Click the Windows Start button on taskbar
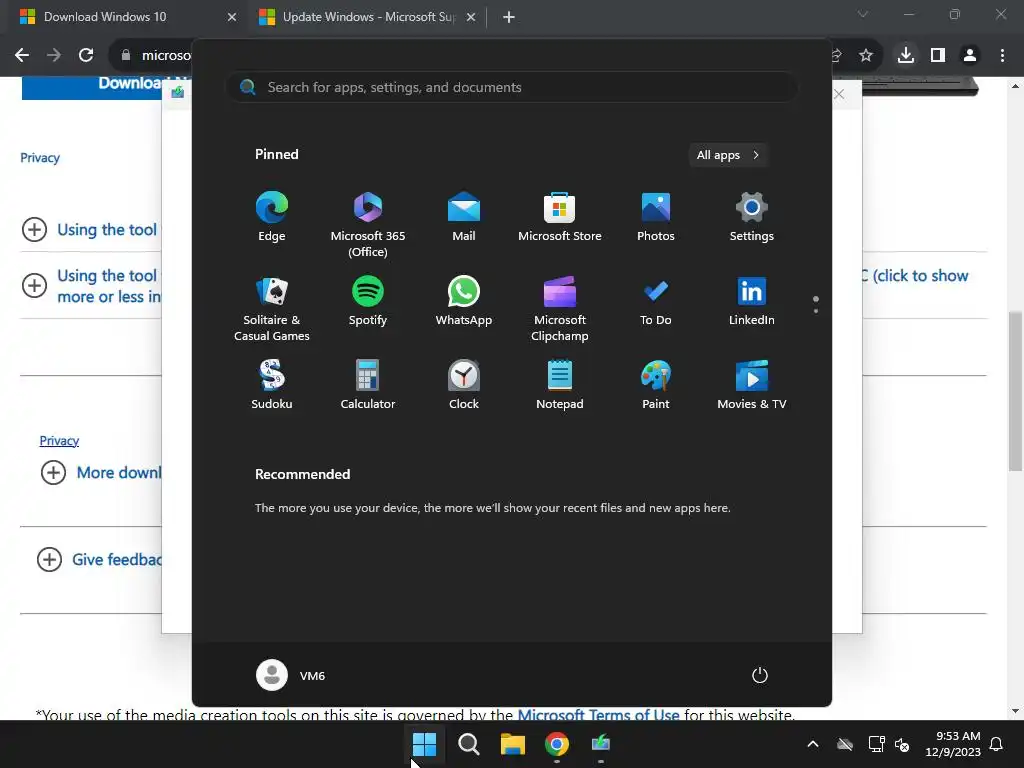Screen dimensions: 1024x768 424,743
